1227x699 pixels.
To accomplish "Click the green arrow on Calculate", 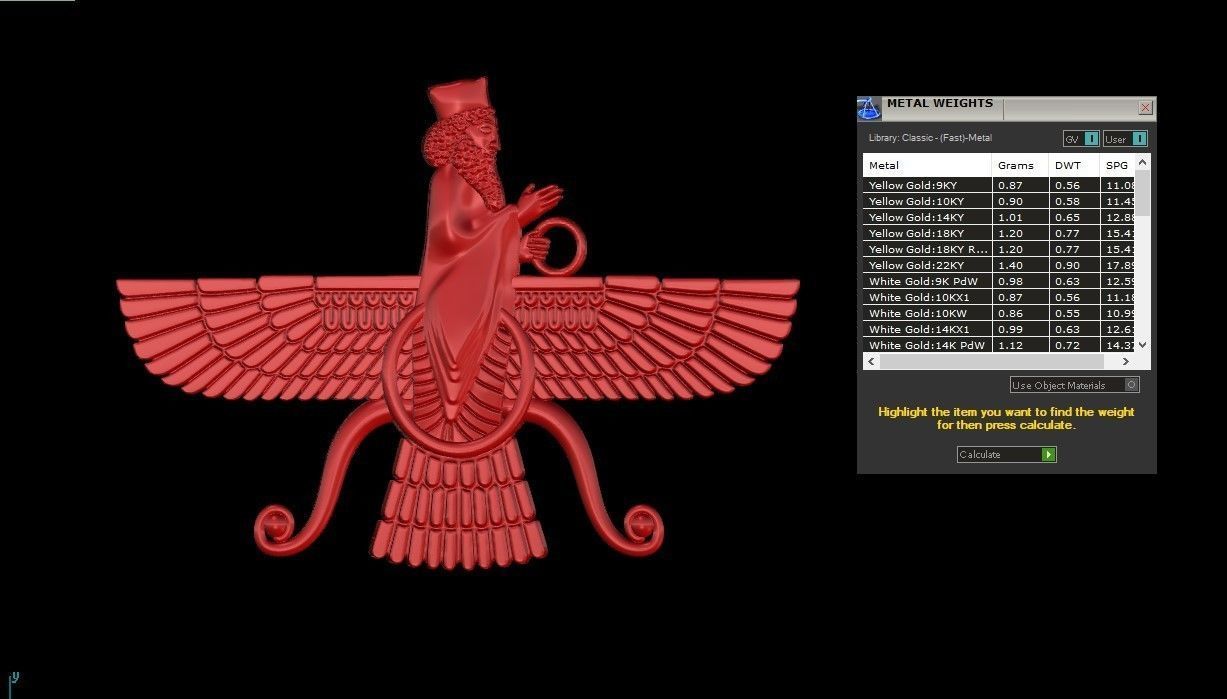I will [x=1048, y=454].
